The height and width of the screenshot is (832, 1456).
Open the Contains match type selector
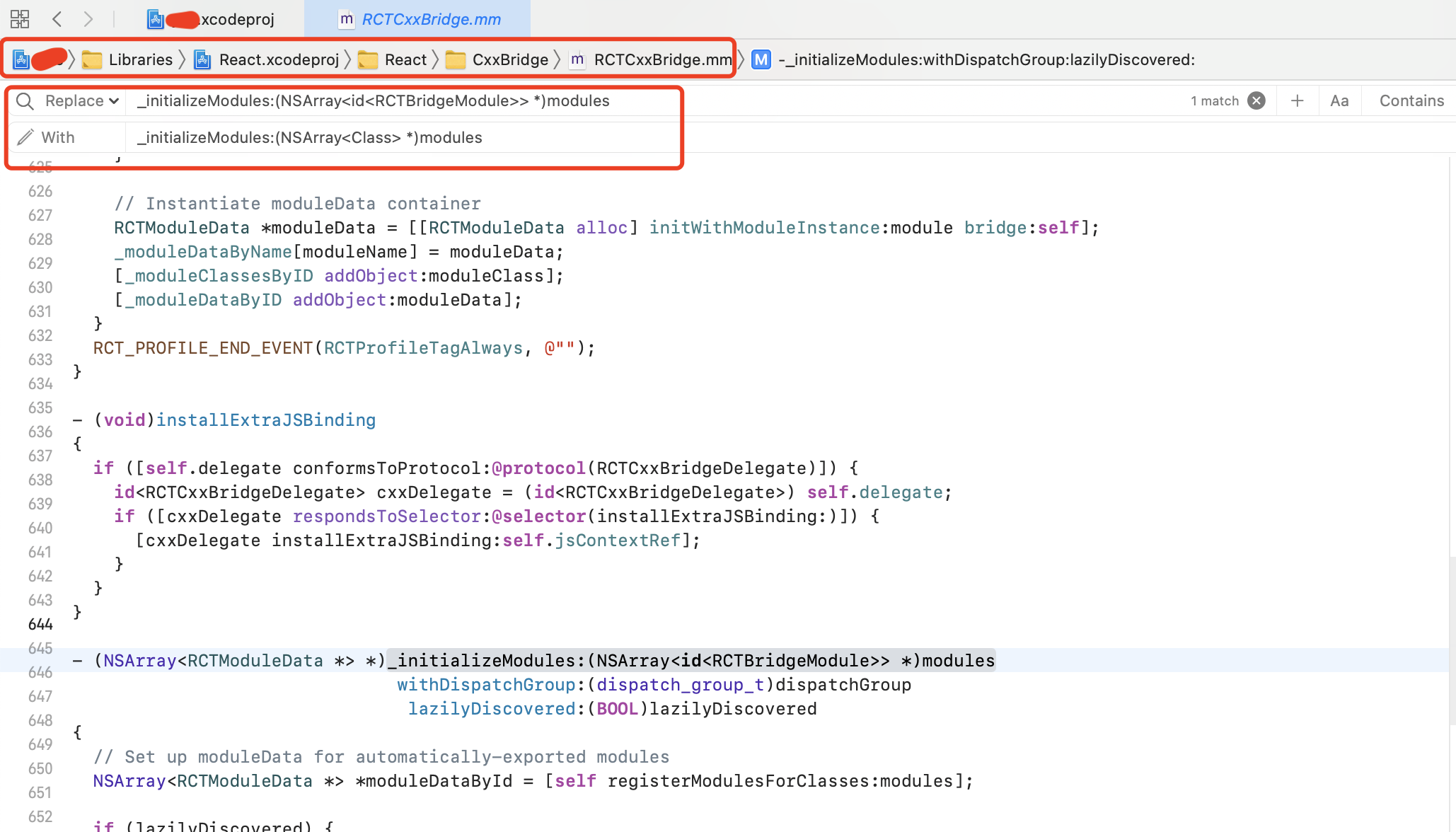pyautogui.click(x=1411, y=101)
